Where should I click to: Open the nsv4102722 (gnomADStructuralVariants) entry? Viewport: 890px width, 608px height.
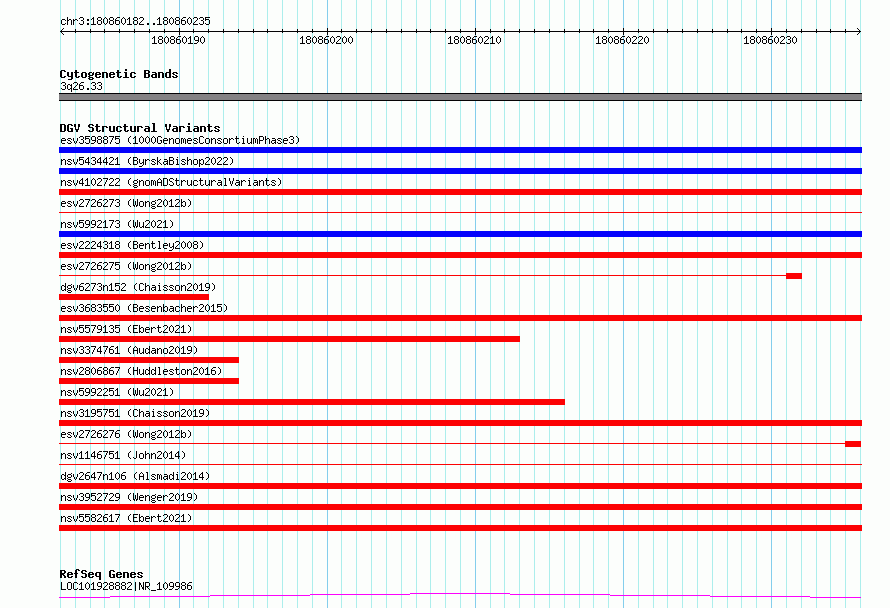pyautogui.click(x=171, y=182)
